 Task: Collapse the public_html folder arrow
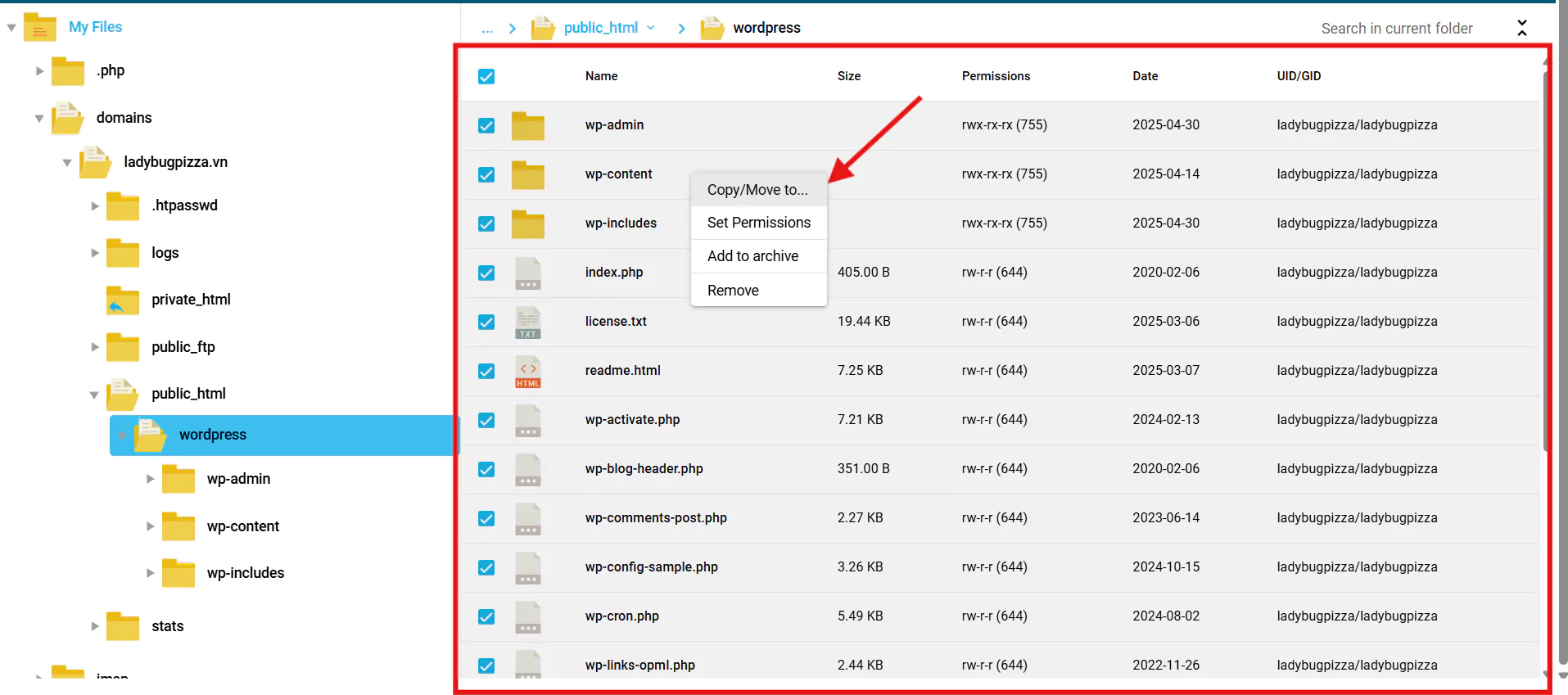pyautogui.click(x=95, y=395)
